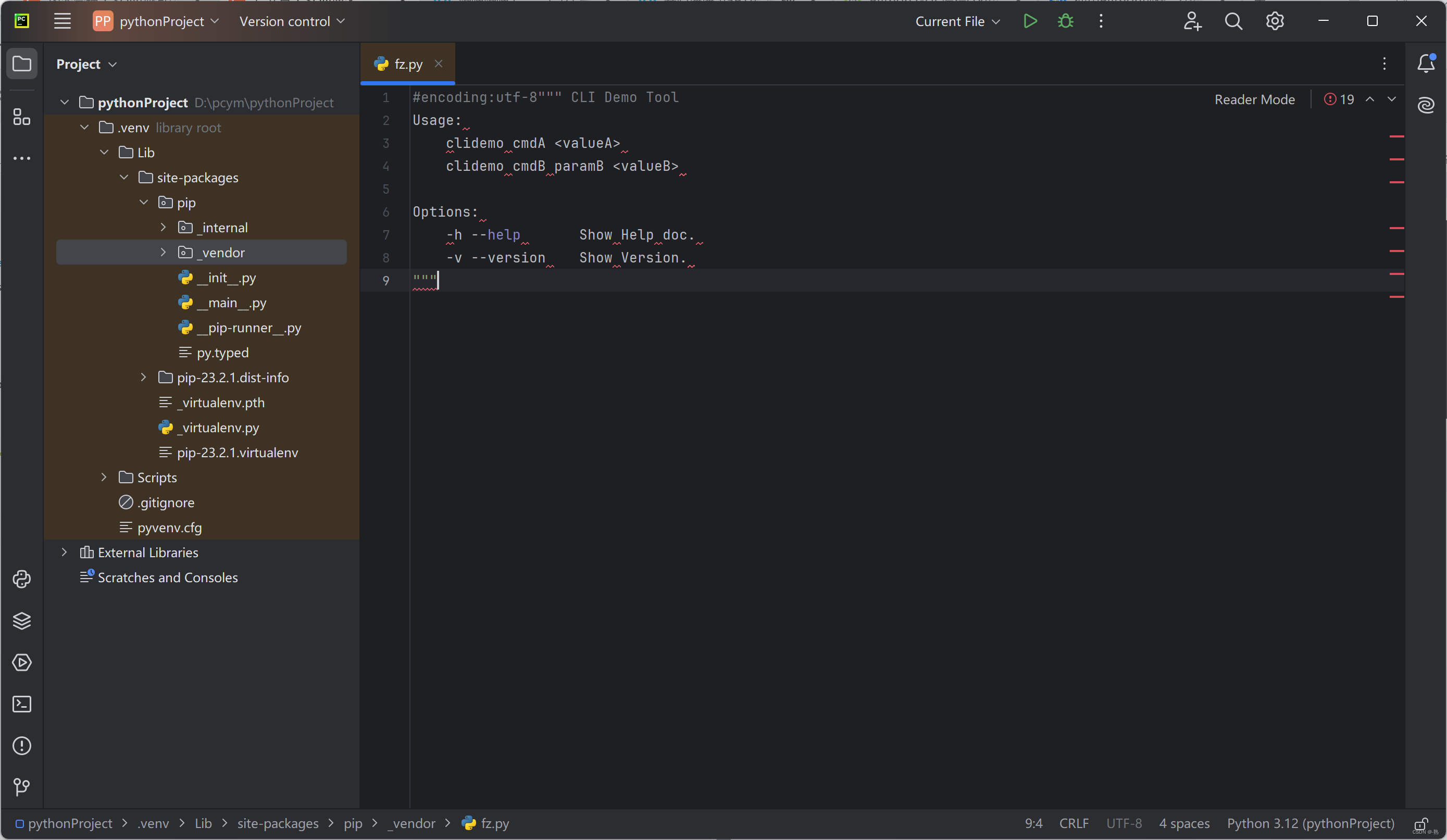Image resolution: width=1447 pixels, height=840 pixels.
Task: Open AI Assistant spiral icon
Action: (x=1426, y=105)
